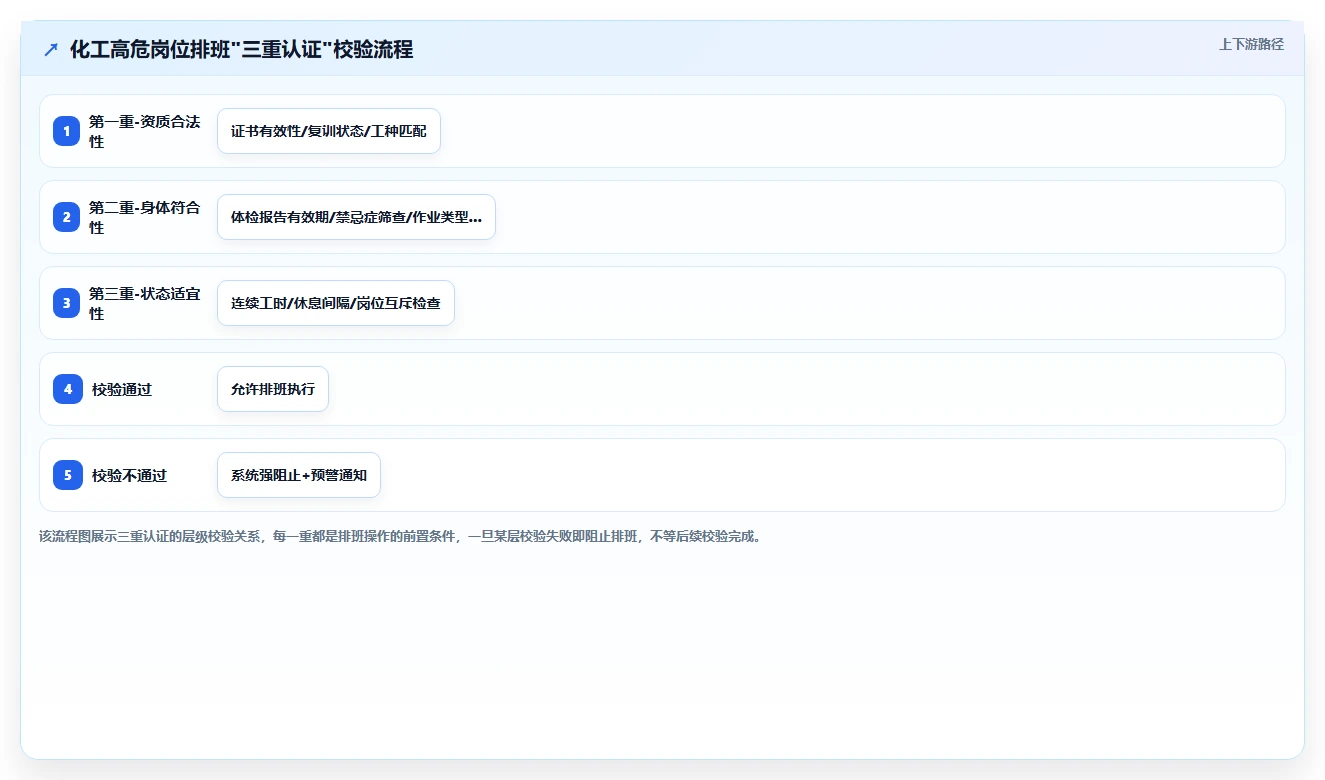Click the 允许排班执行 chip

coord(273,389)
